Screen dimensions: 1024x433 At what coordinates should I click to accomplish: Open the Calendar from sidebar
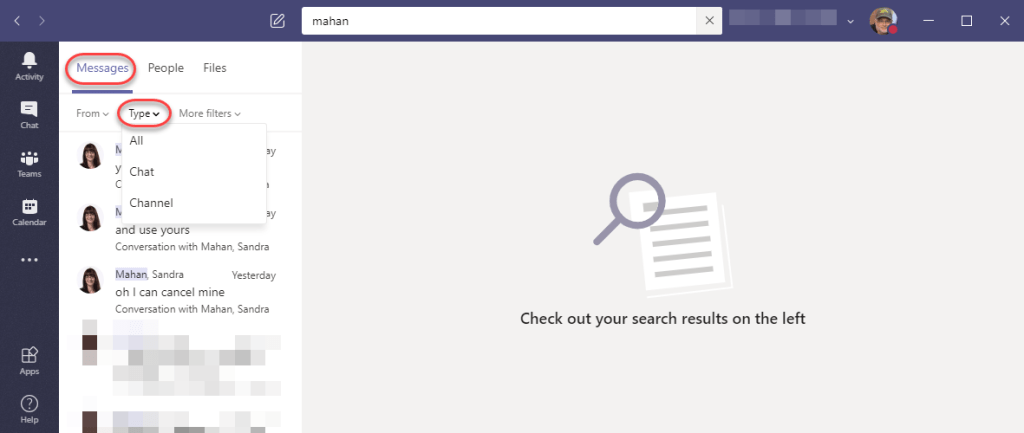[29, 212]
